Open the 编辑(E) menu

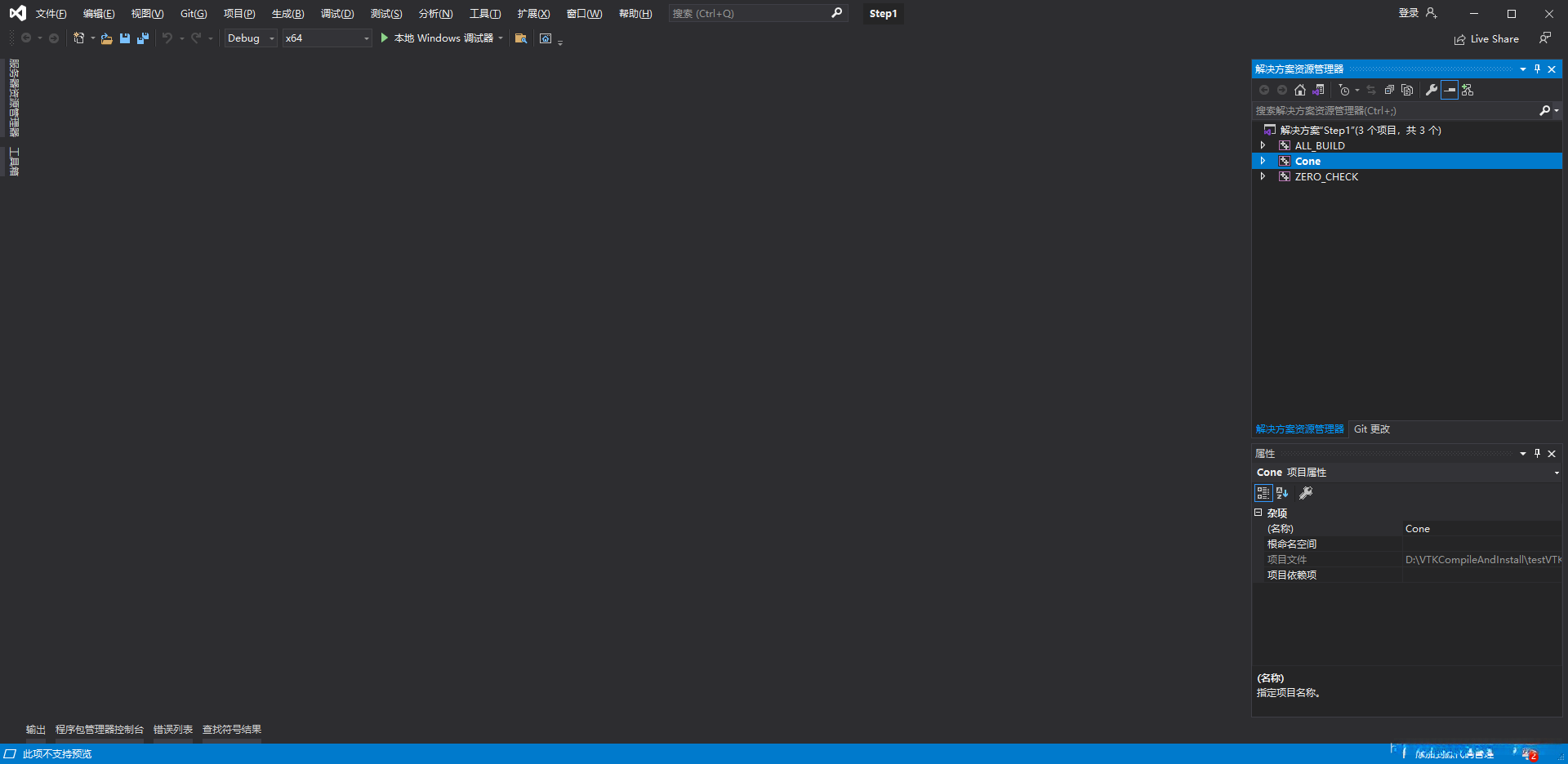99,14
